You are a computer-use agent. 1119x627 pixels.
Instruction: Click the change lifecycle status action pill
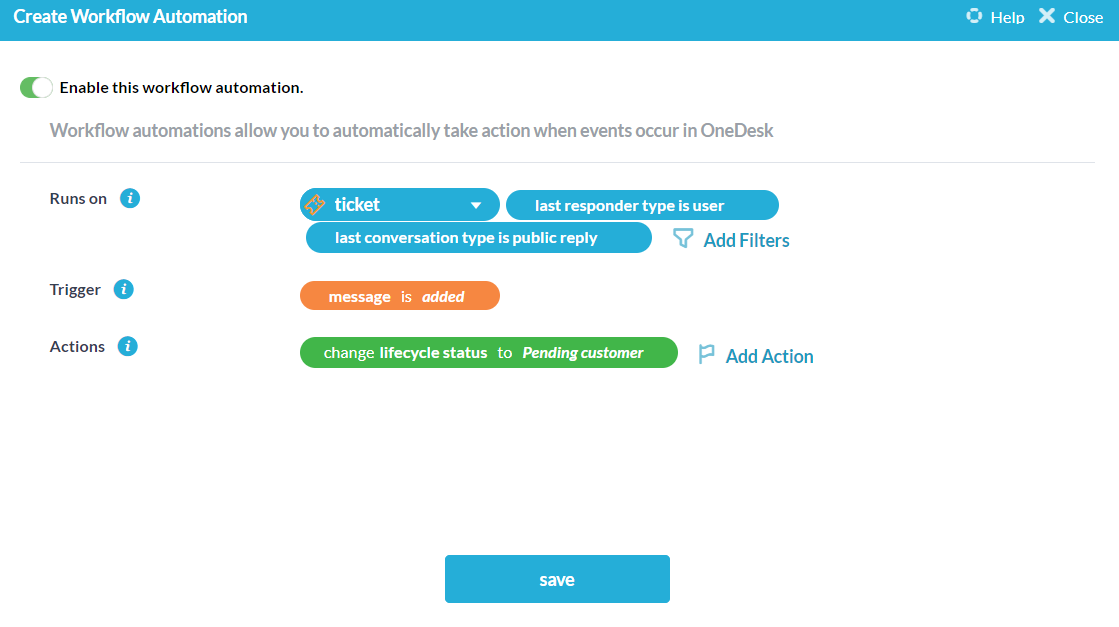(405, 353)
